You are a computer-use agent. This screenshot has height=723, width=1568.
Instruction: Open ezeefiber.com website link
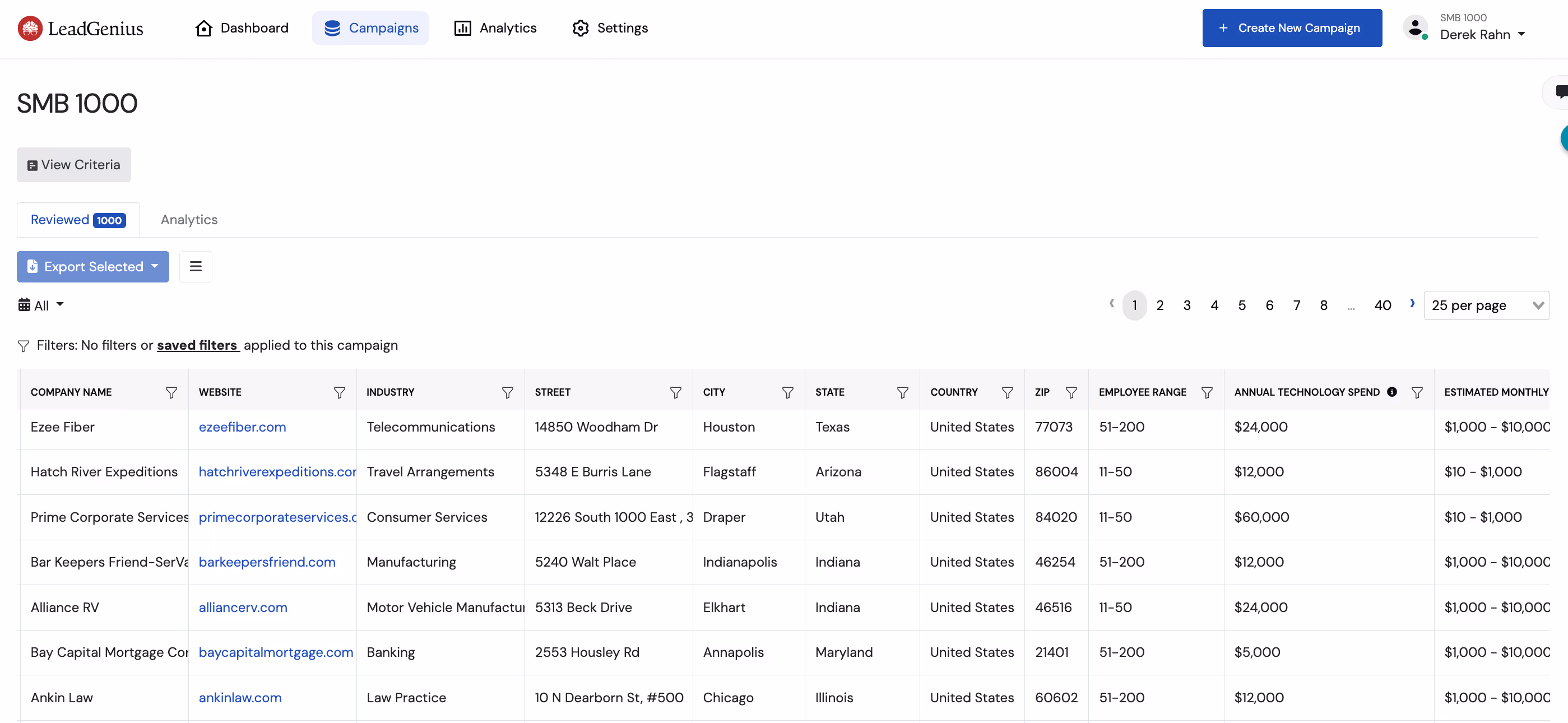click(242, 427)
